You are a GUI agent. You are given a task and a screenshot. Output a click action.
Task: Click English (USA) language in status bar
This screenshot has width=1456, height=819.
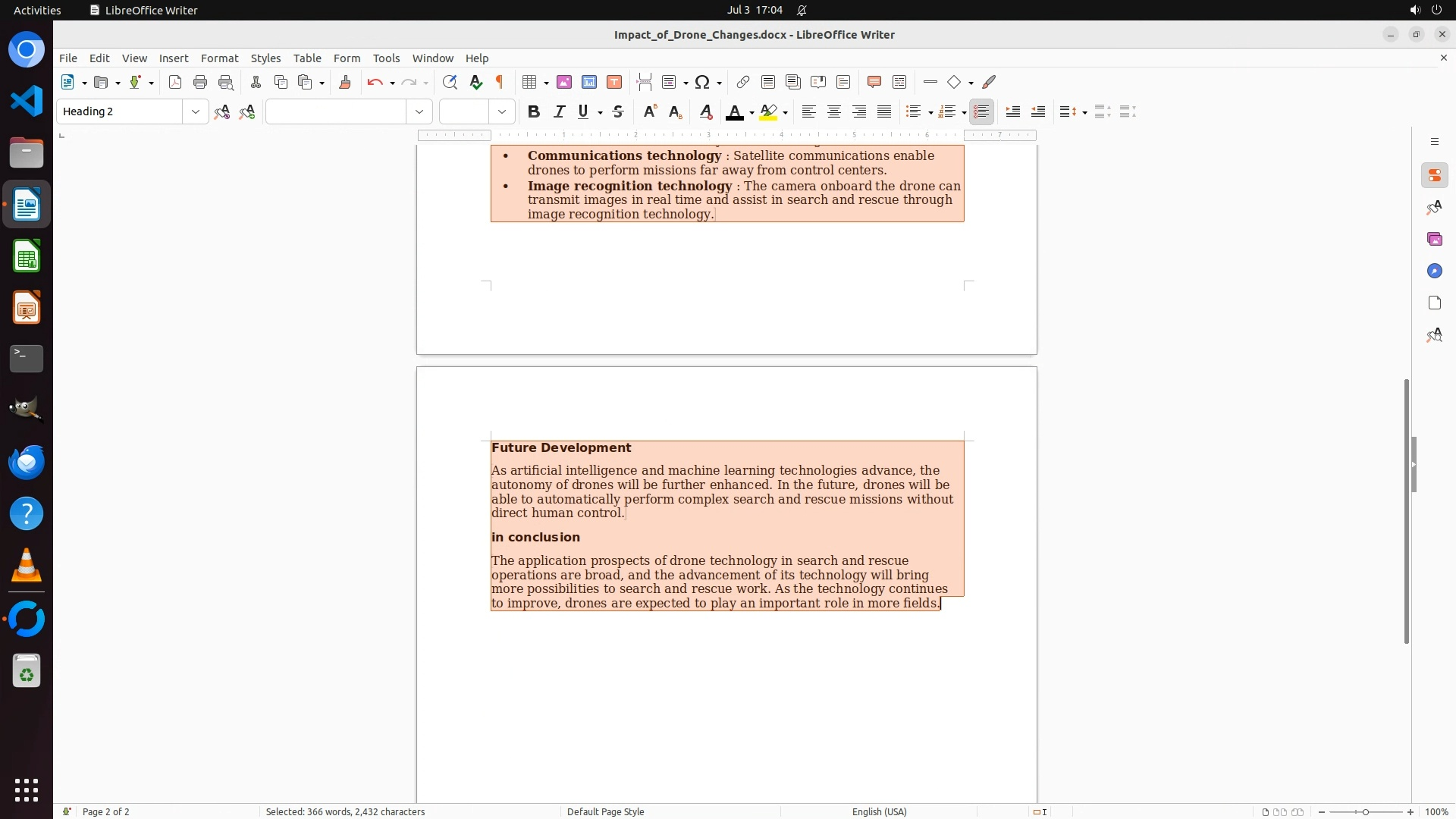coord(879,811)
